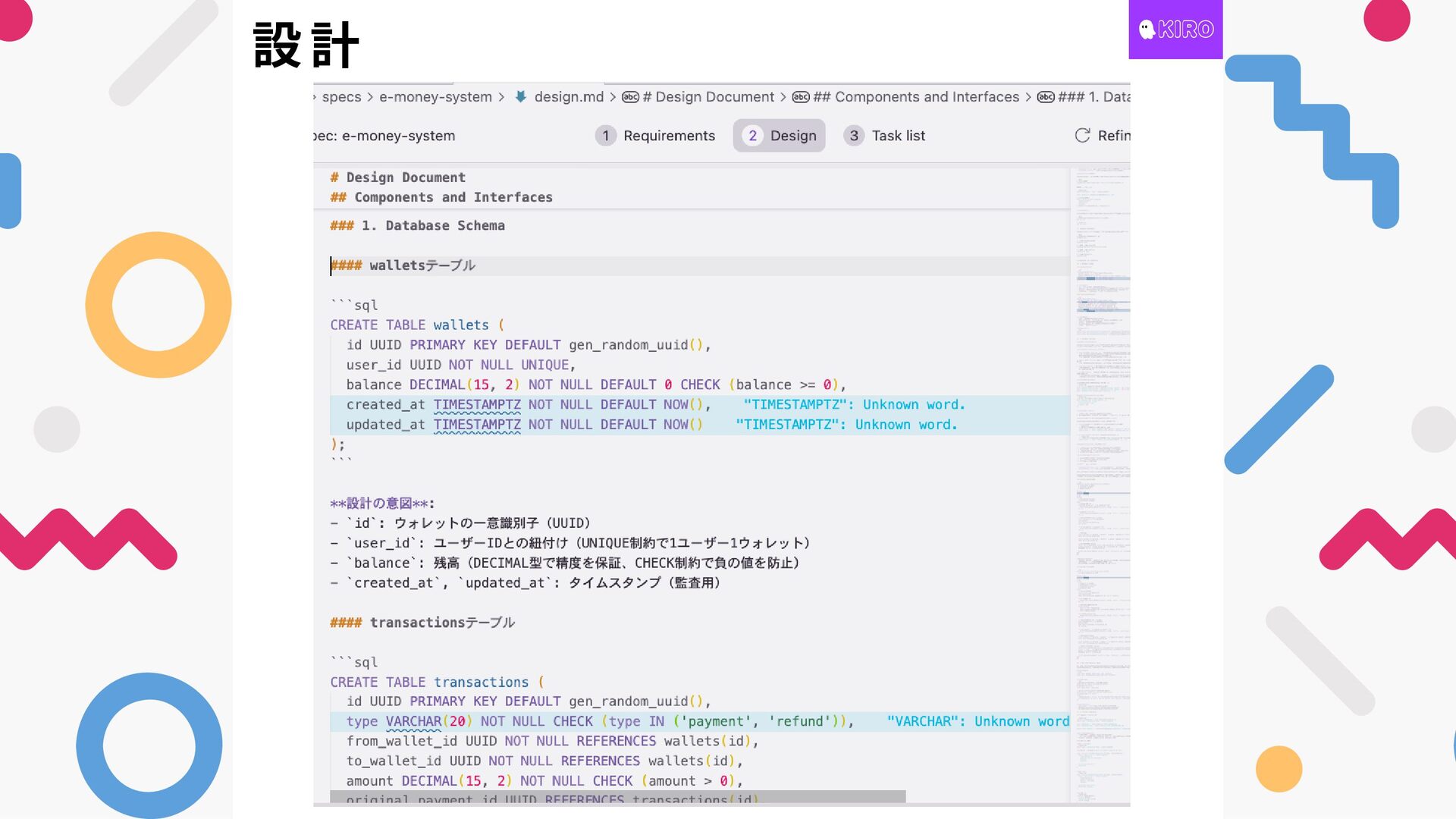The height and width of the screenshot is (819, 1456).
Task: Click the step 1 number badge
Action: (605, 135)
